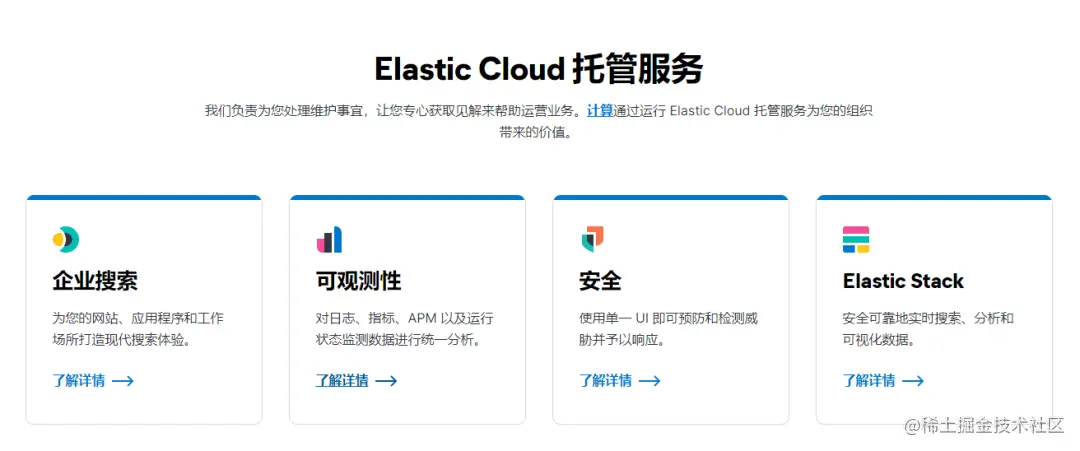This screenshot has width=1080, height=451.
Task: Select the 企业搜索 card heading
Action: (95, 281)
